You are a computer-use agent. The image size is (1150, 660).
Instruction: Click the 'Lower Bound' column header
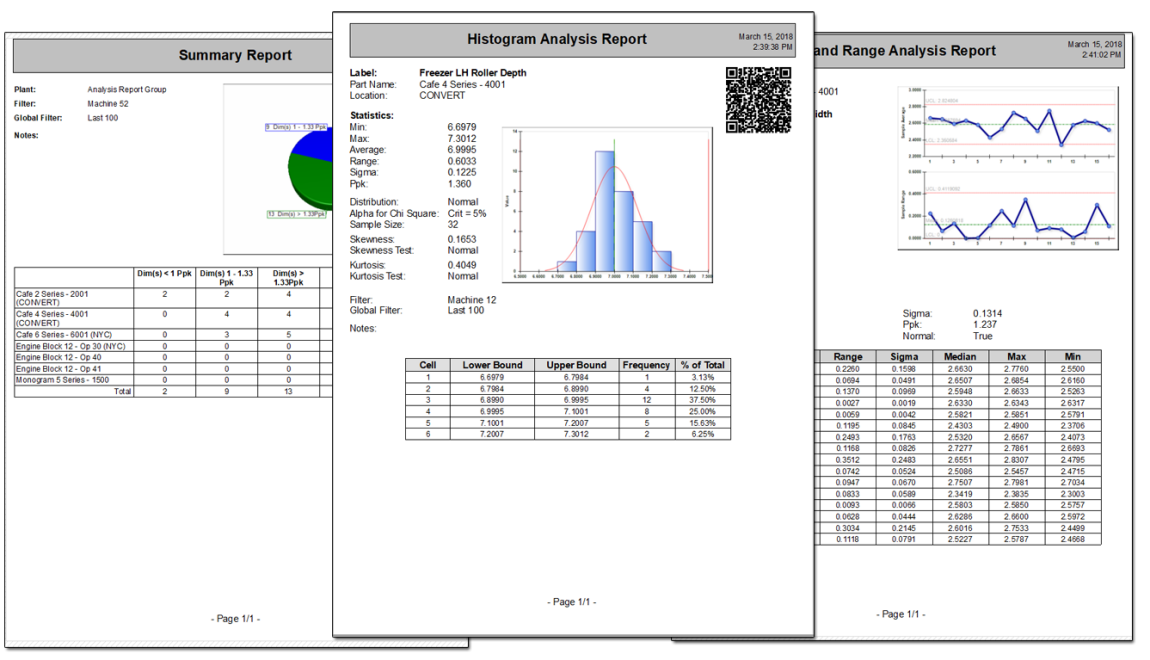[x=492, y=365]
